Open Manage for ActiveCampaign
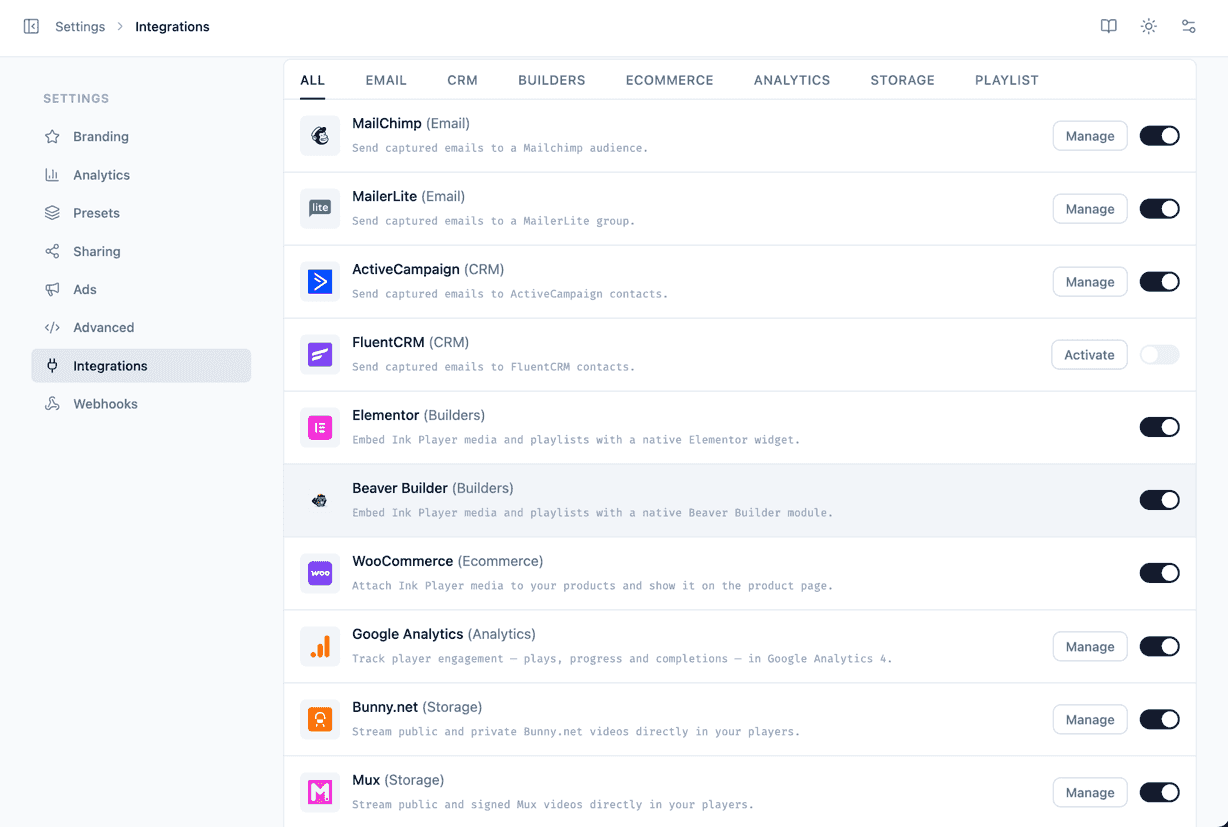This screenshot has width=1228, height=827. pyautogui.click(x=1090, y=282)
